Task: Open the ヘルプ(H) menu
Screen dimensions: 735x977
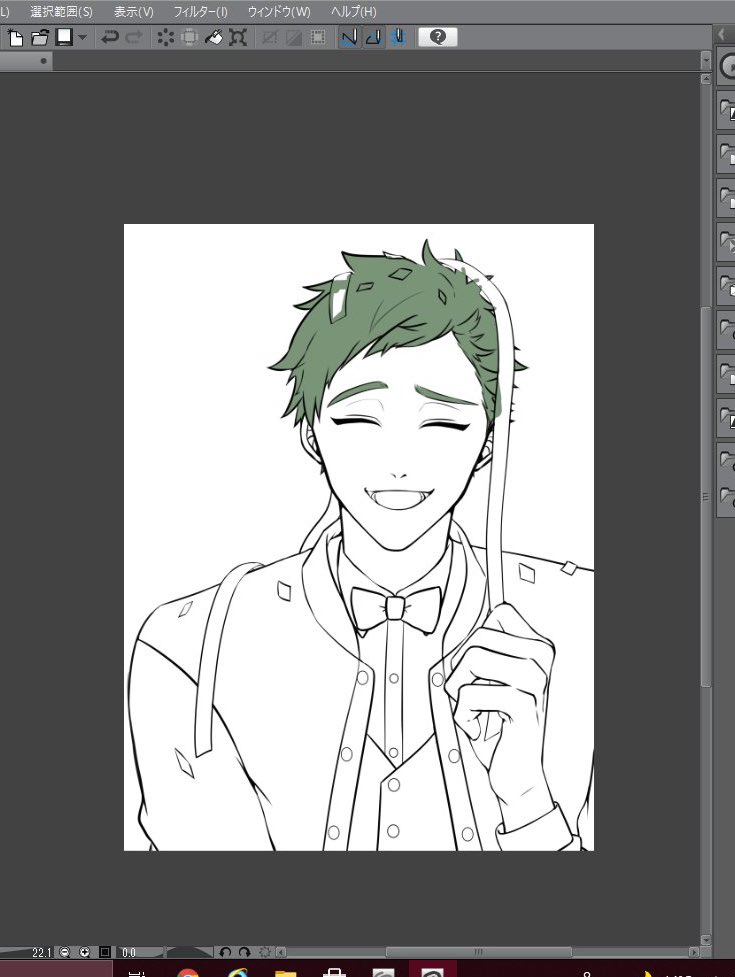Action: (354, 11)
